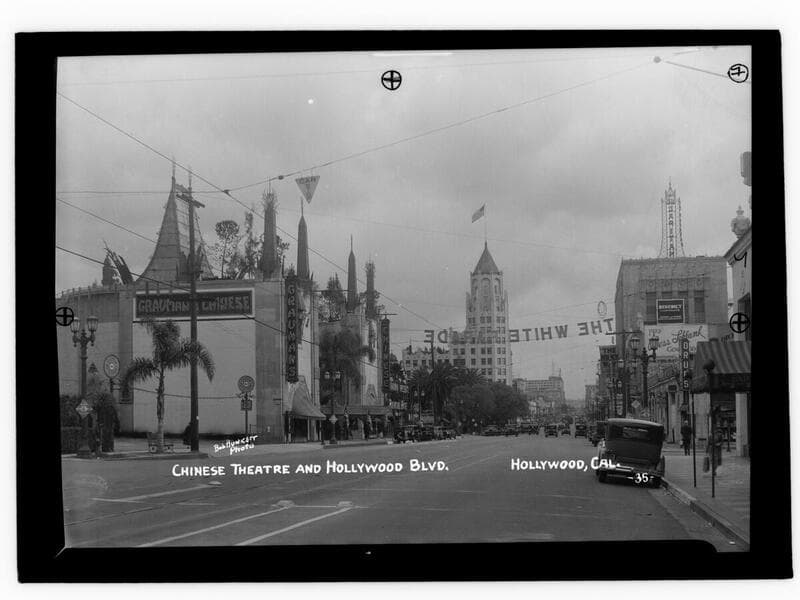Click the "Chinese Theatre and Hollywood Blvd." caption

309,467
